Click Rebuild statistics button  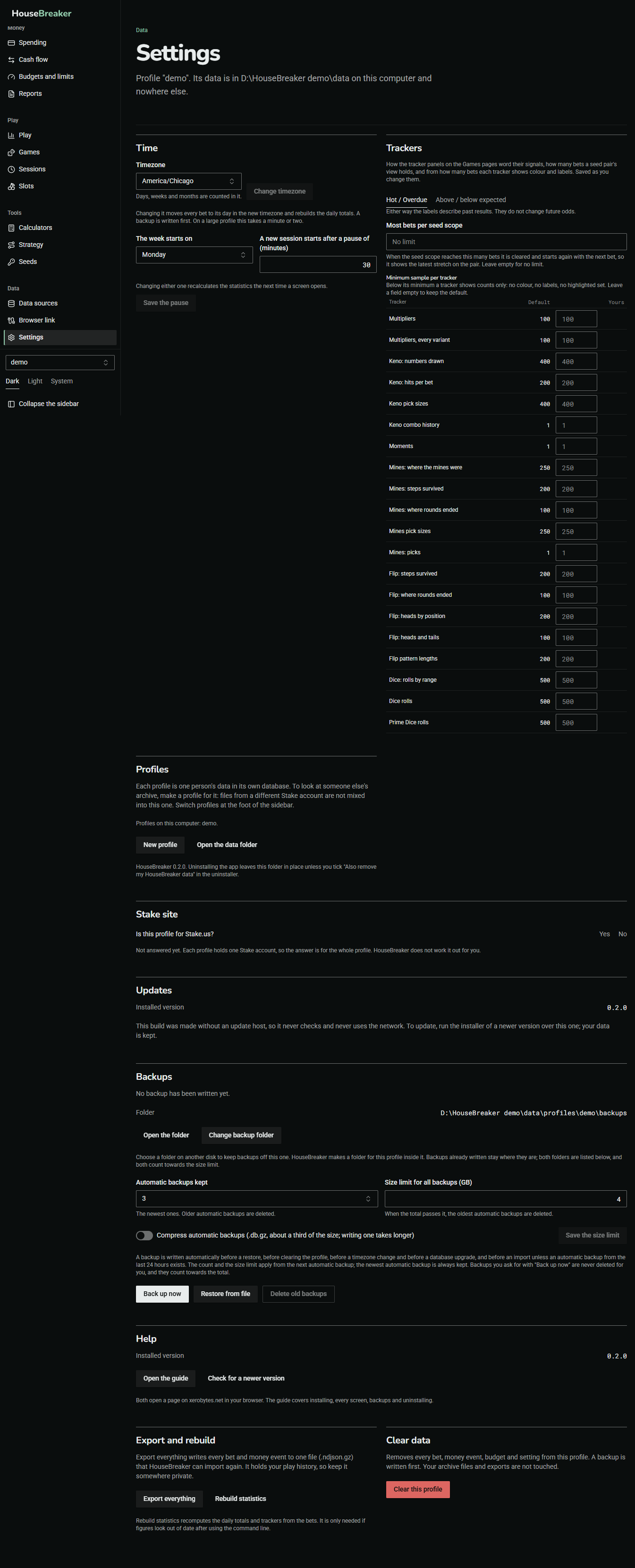tap(240, 1499)
